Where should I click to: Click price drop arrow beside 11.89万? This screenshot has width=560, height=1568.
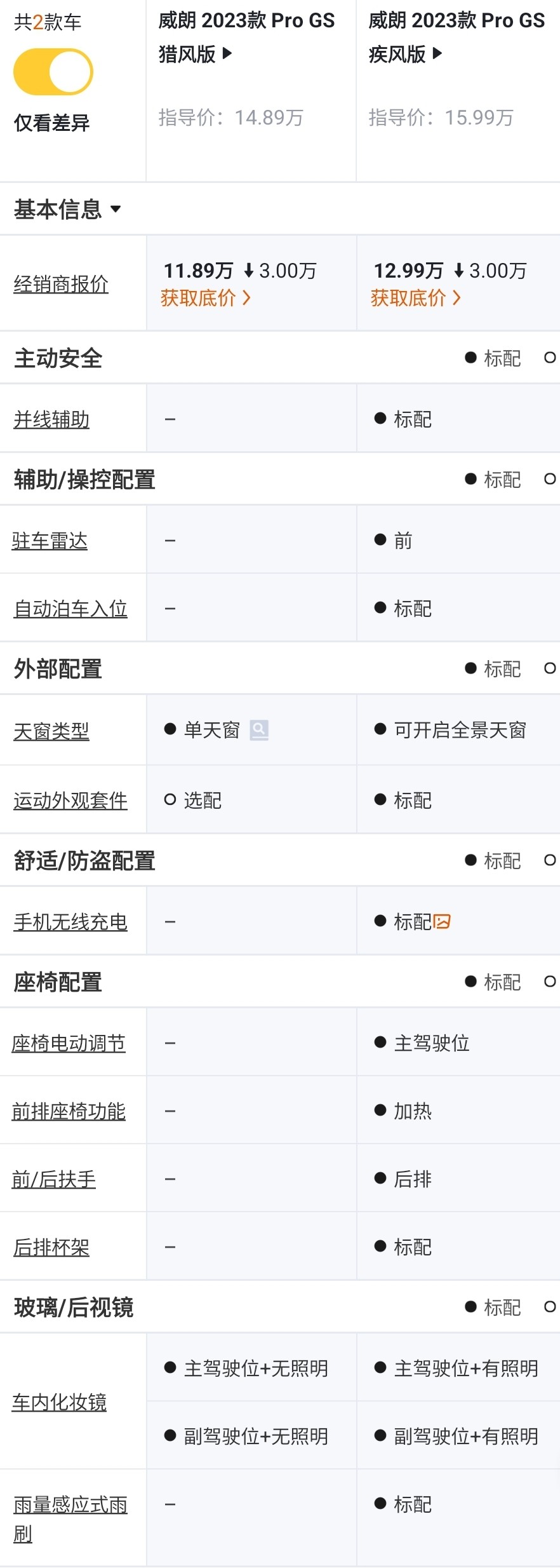tap(249, 271)
